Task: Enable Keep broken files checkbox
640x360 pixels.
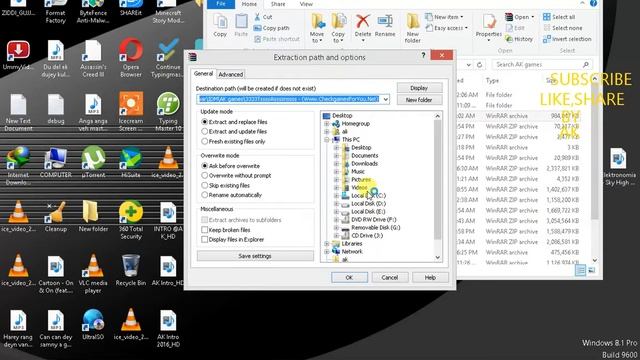Action: pos(205,230)
